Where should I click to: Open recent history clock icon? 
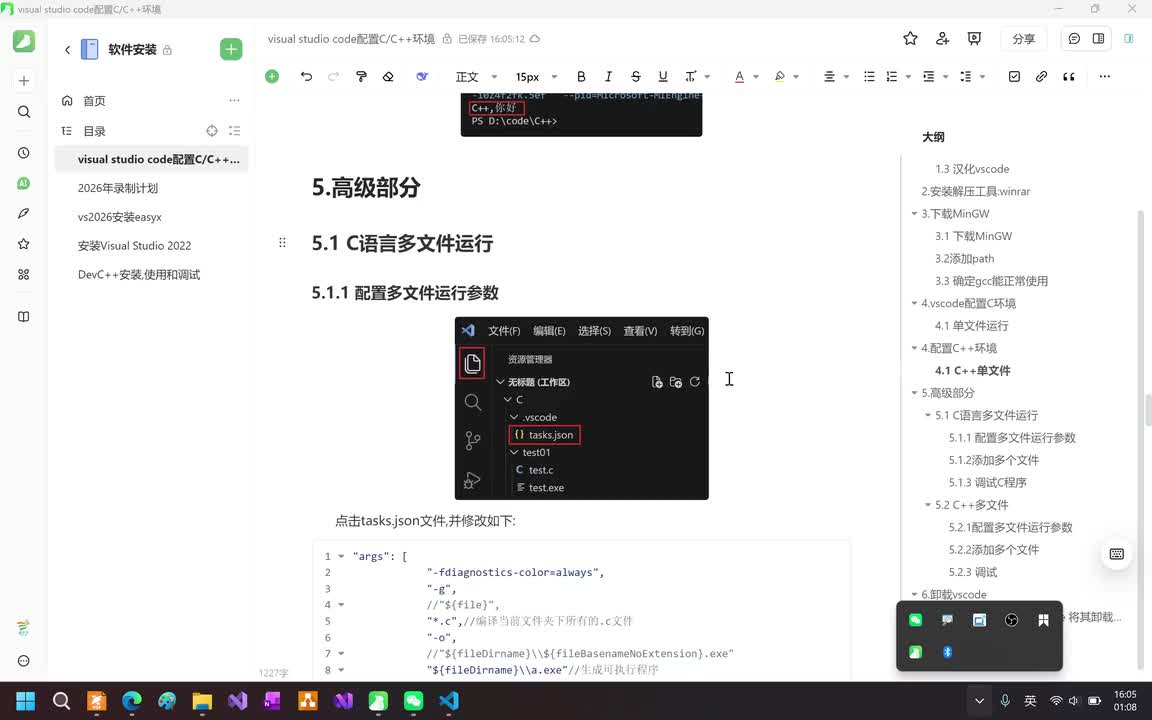[x=24, y=153]
